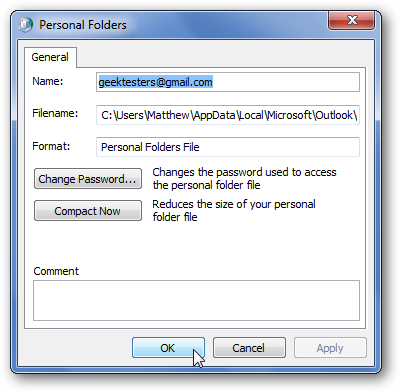The height and width of the screenshot is (392, 400).
Task: Click the 'Reduces the size' description text
Action: pyautogui.click(x=234, y=210)
